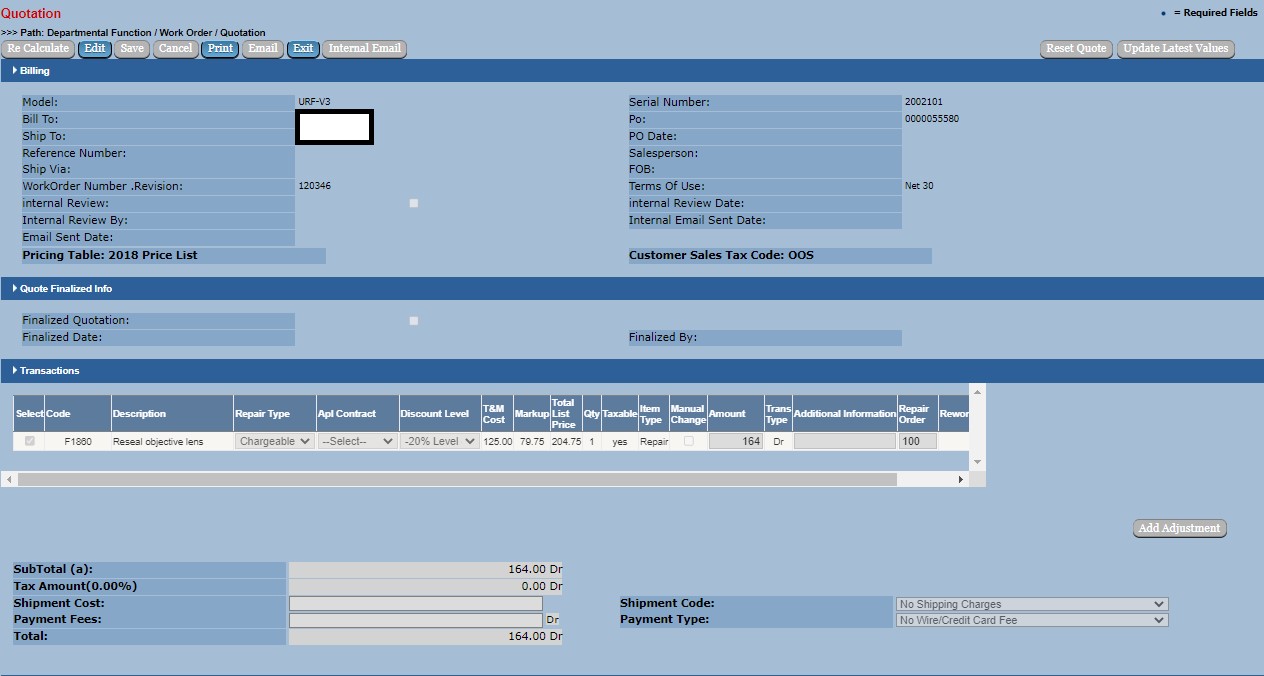Click Update Latest Values button
Image resolution: width=1264 pixels, height=676 pixels.
[1175, 49]
